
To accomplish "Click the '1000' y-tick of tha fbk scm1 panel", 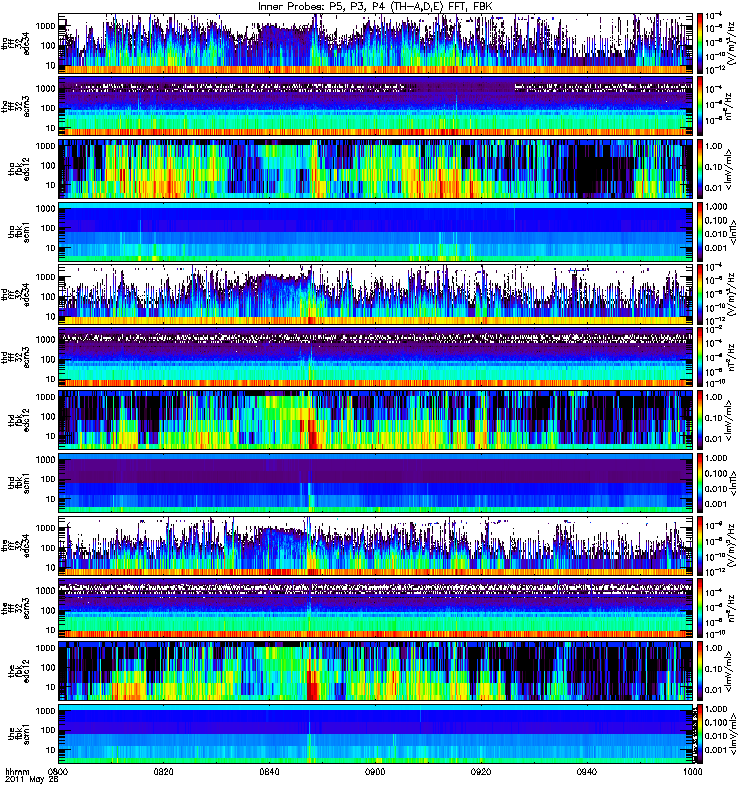I will coord(45,208).
